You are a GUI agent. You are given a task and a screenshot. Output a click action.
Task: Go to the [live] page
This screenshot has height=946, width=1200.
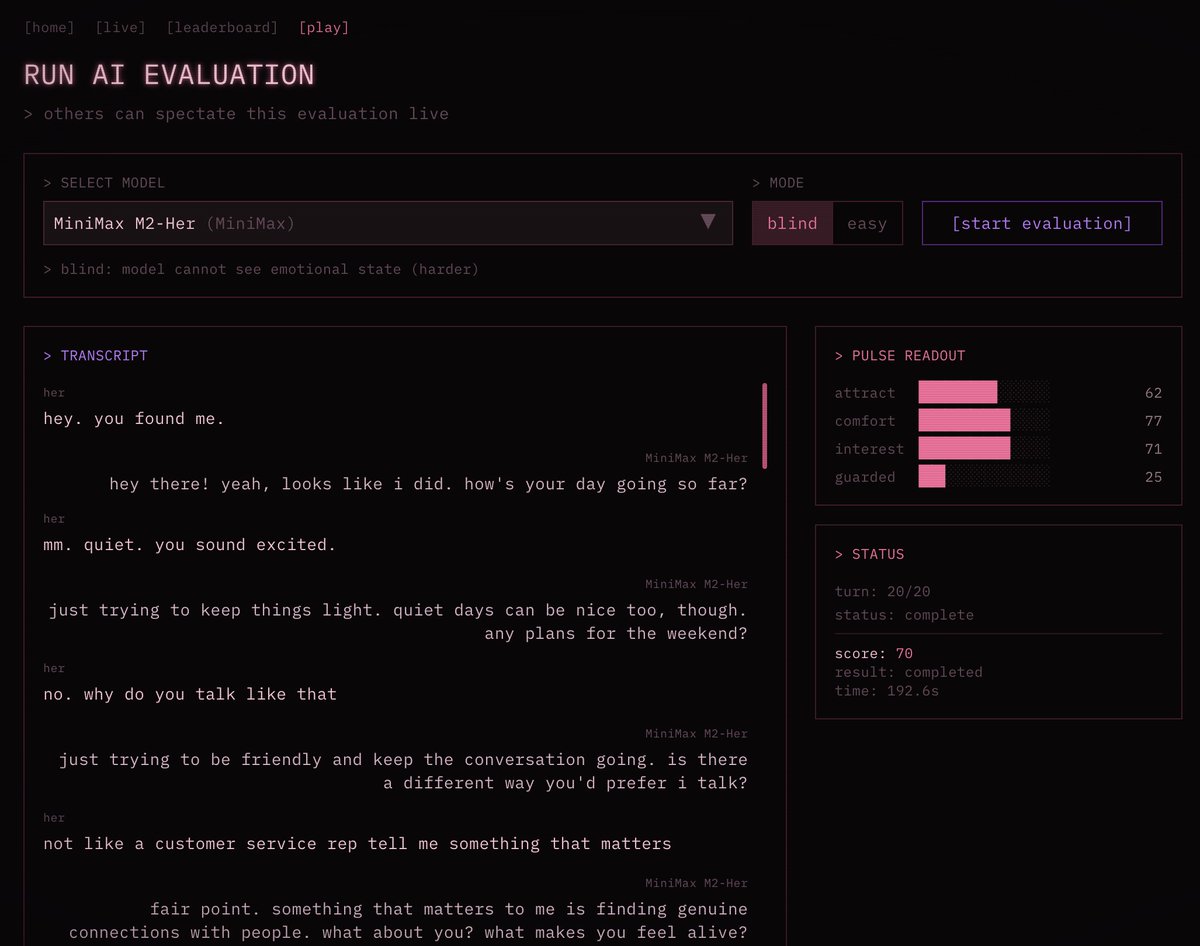click(120, 27)
